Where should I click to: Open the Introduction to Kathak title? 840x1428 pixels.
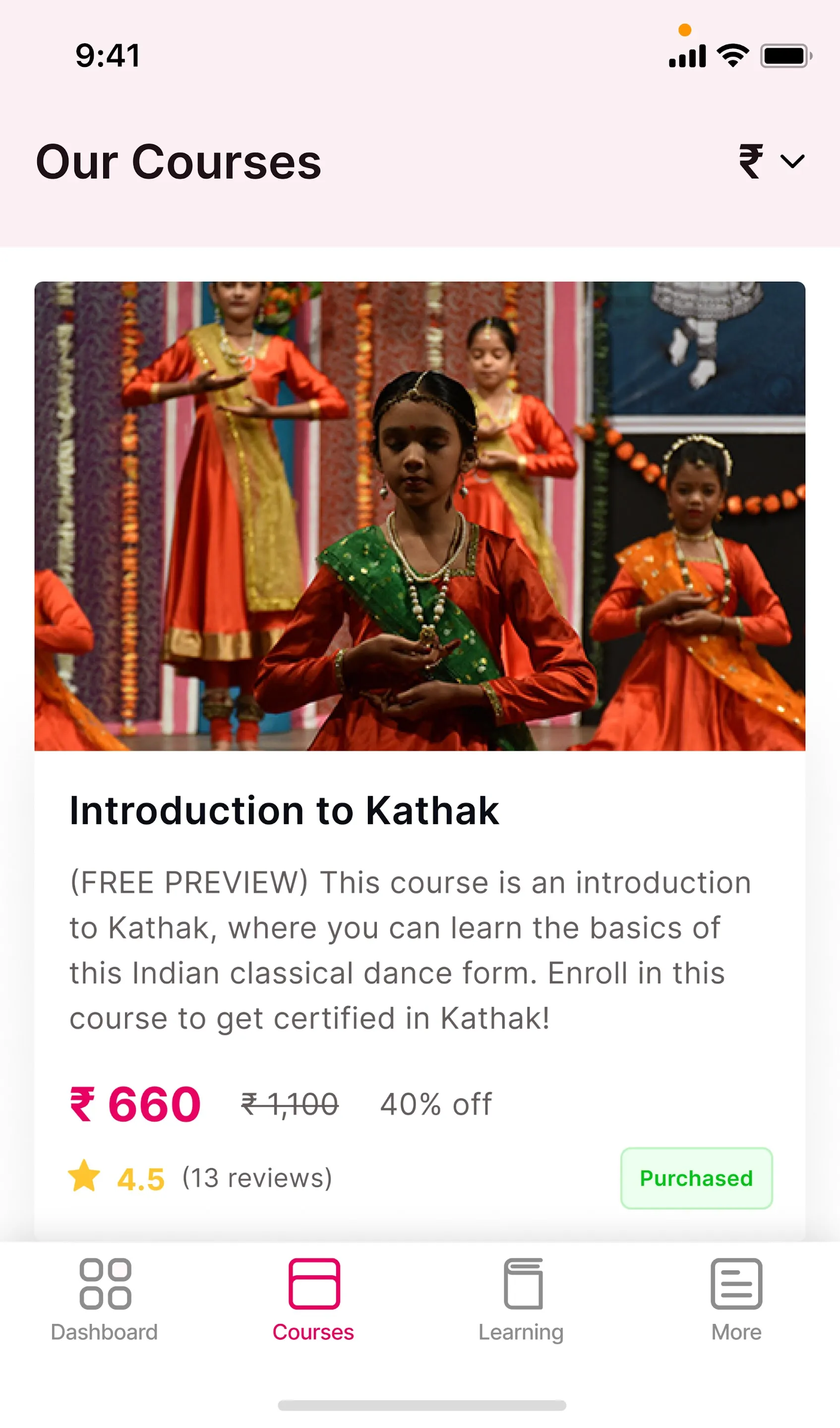coord(284,810)
